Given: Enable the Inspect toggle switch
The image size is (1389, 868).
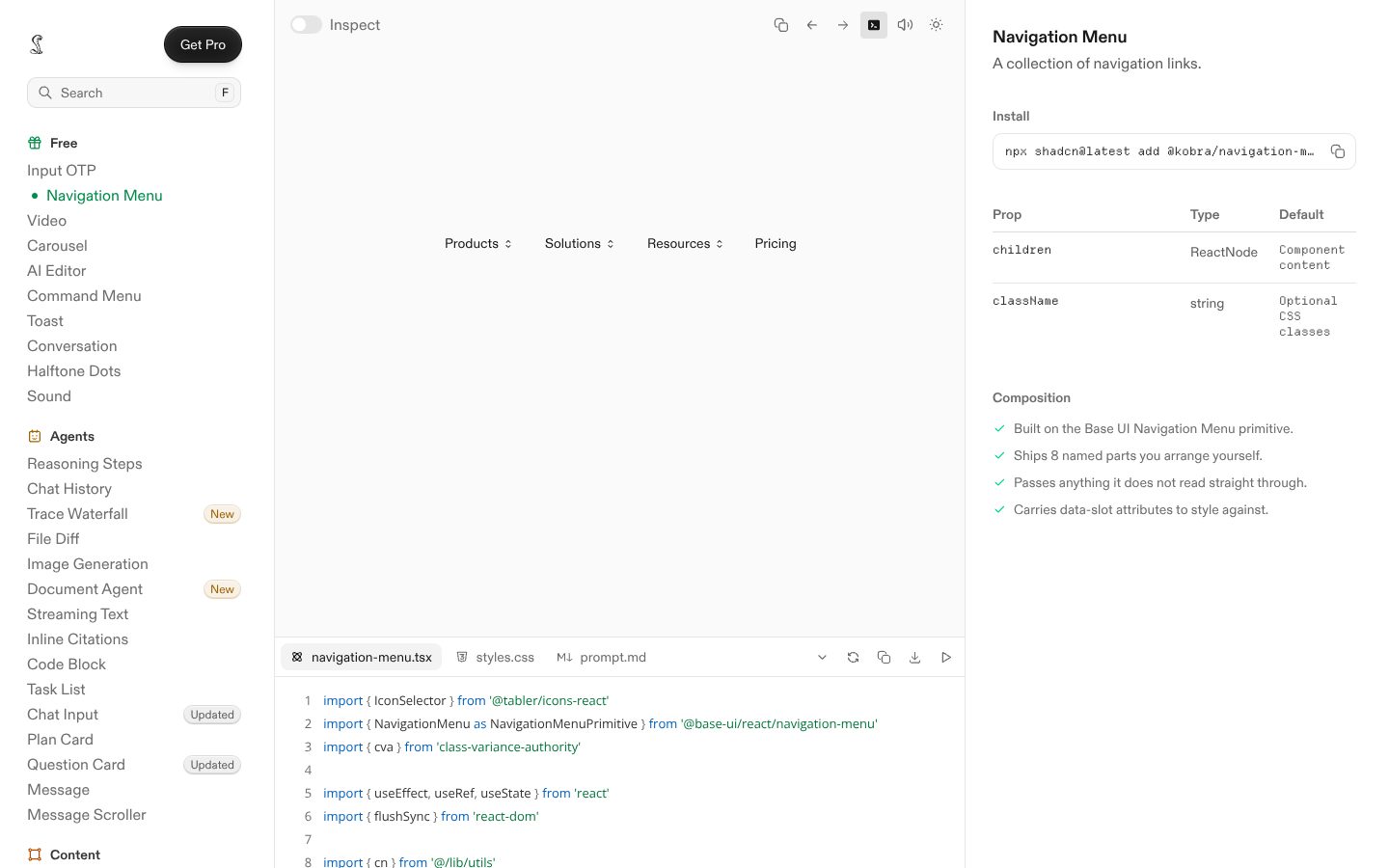Looking at the screenshot, I should click(x=306, y=25).
